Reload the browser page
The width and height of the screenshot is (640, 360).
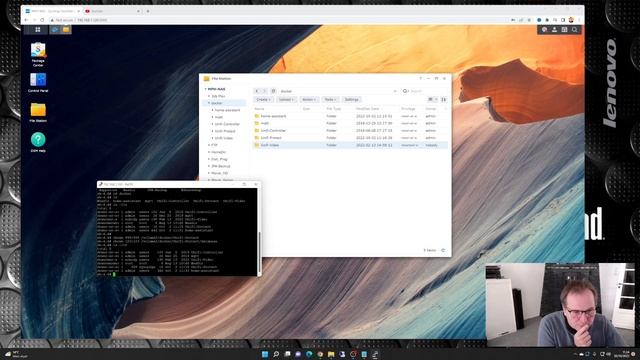(x=42, y=20)
